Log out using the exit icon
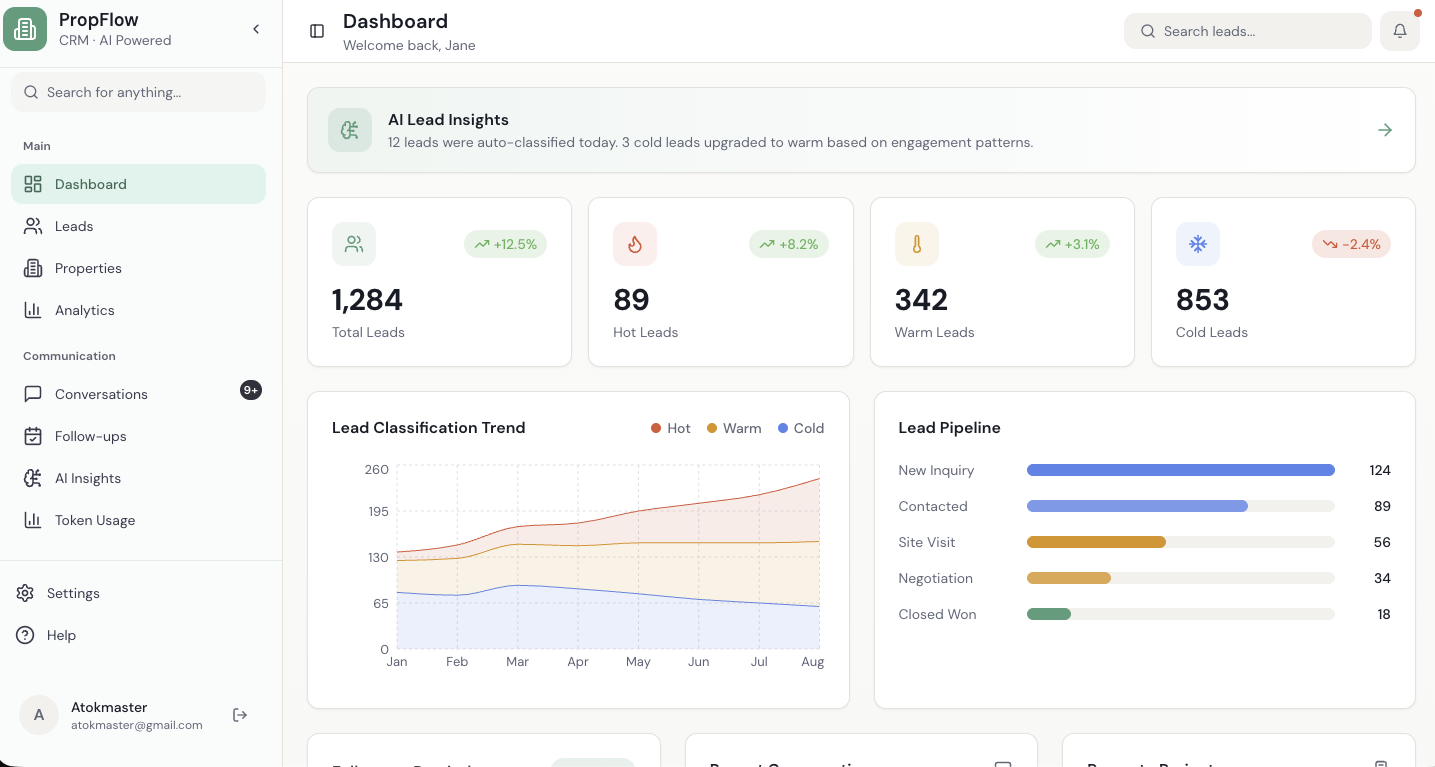 tap(240, 715)
